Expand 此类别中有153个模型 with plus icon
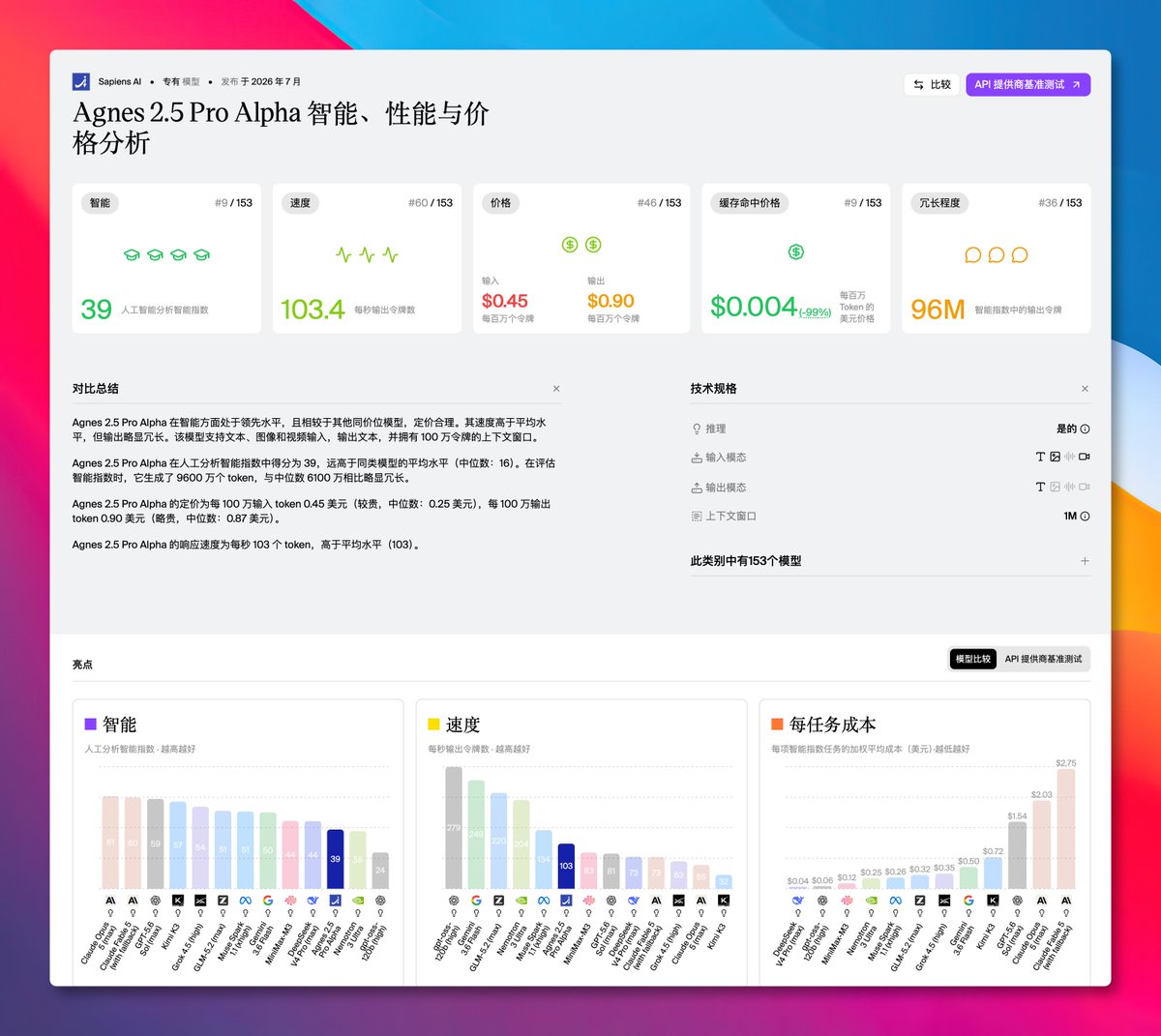Screen dimensions: 1161x1036 1085,561
